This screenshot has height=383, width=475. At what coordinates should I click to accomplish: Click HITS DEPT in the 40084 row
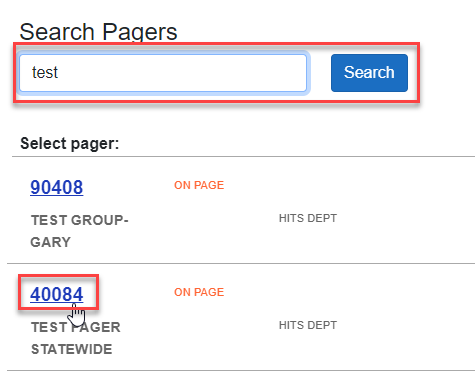click(308, 325)
